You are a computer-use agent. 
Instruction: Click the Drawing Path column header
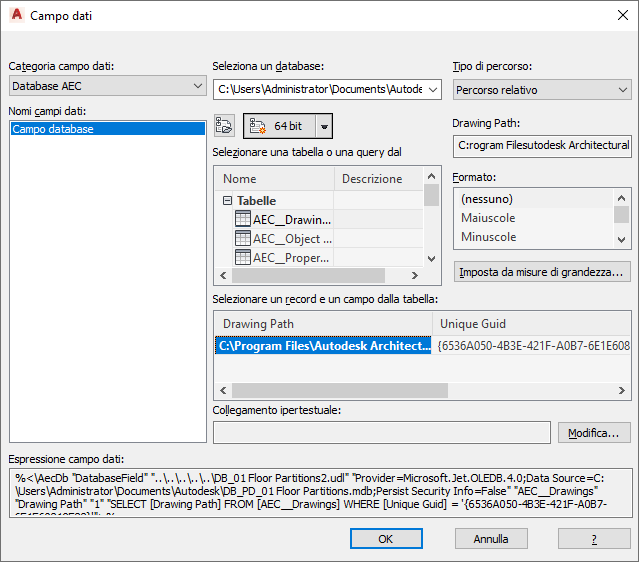tap(323, 324)
